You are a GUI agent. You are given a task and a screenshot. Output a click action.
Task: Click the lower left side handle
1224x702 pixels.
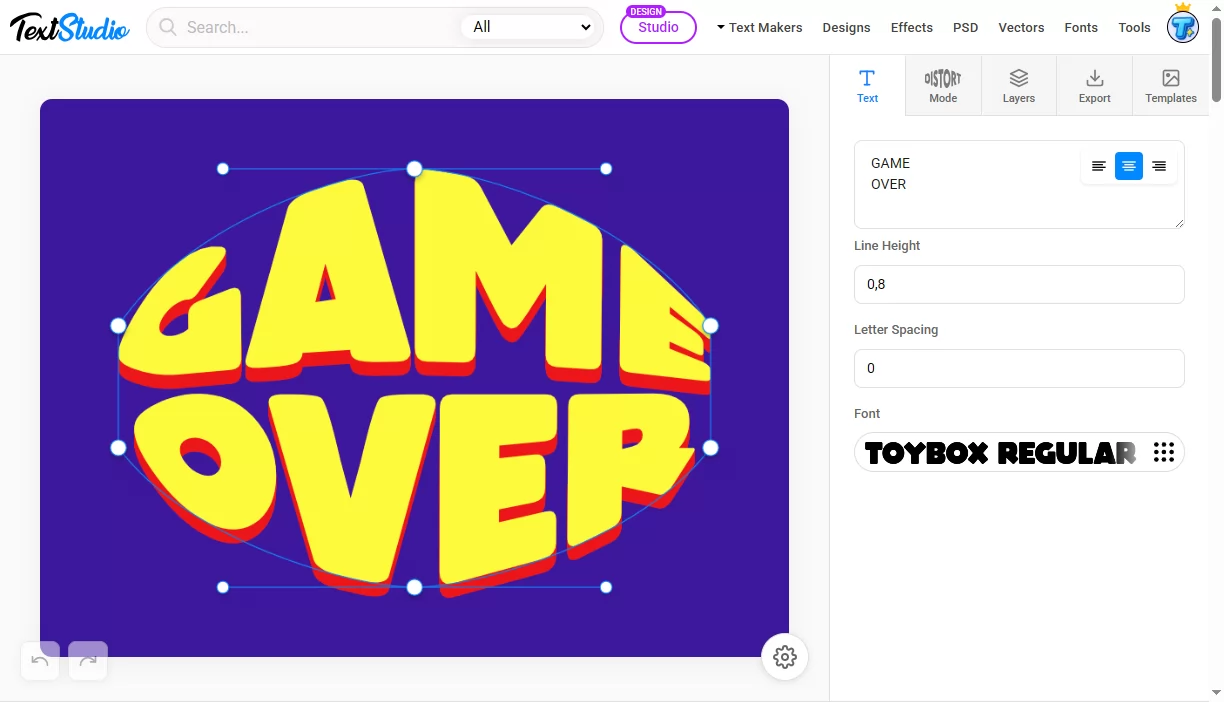pyautogui.click(x=118, y=448)
